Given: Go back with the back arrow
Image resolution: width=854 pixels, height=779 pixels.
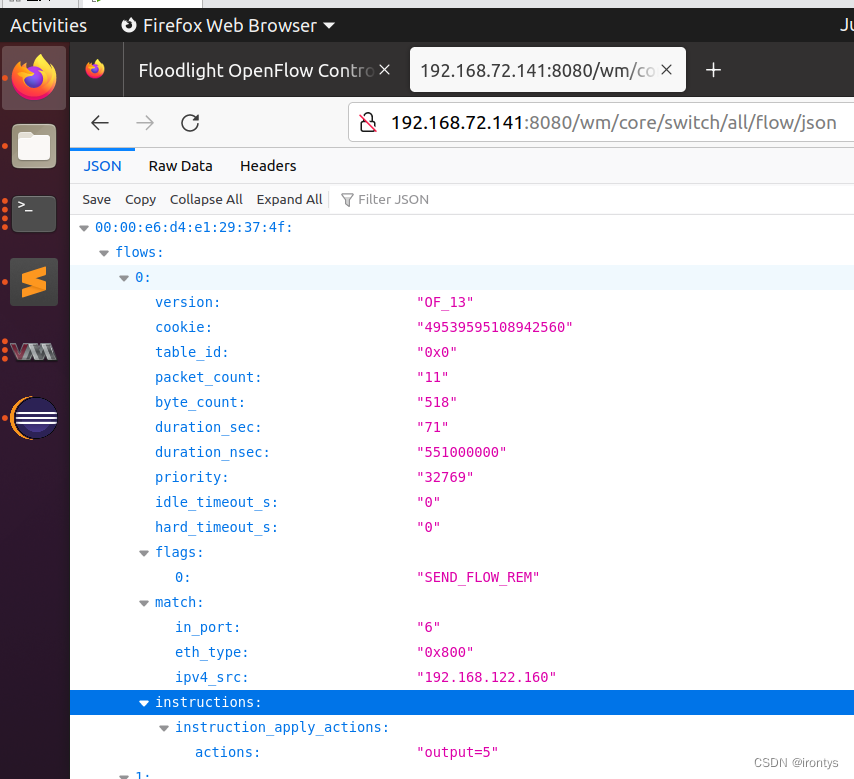Looking at the screenshot, I should (x=100, y=123).
